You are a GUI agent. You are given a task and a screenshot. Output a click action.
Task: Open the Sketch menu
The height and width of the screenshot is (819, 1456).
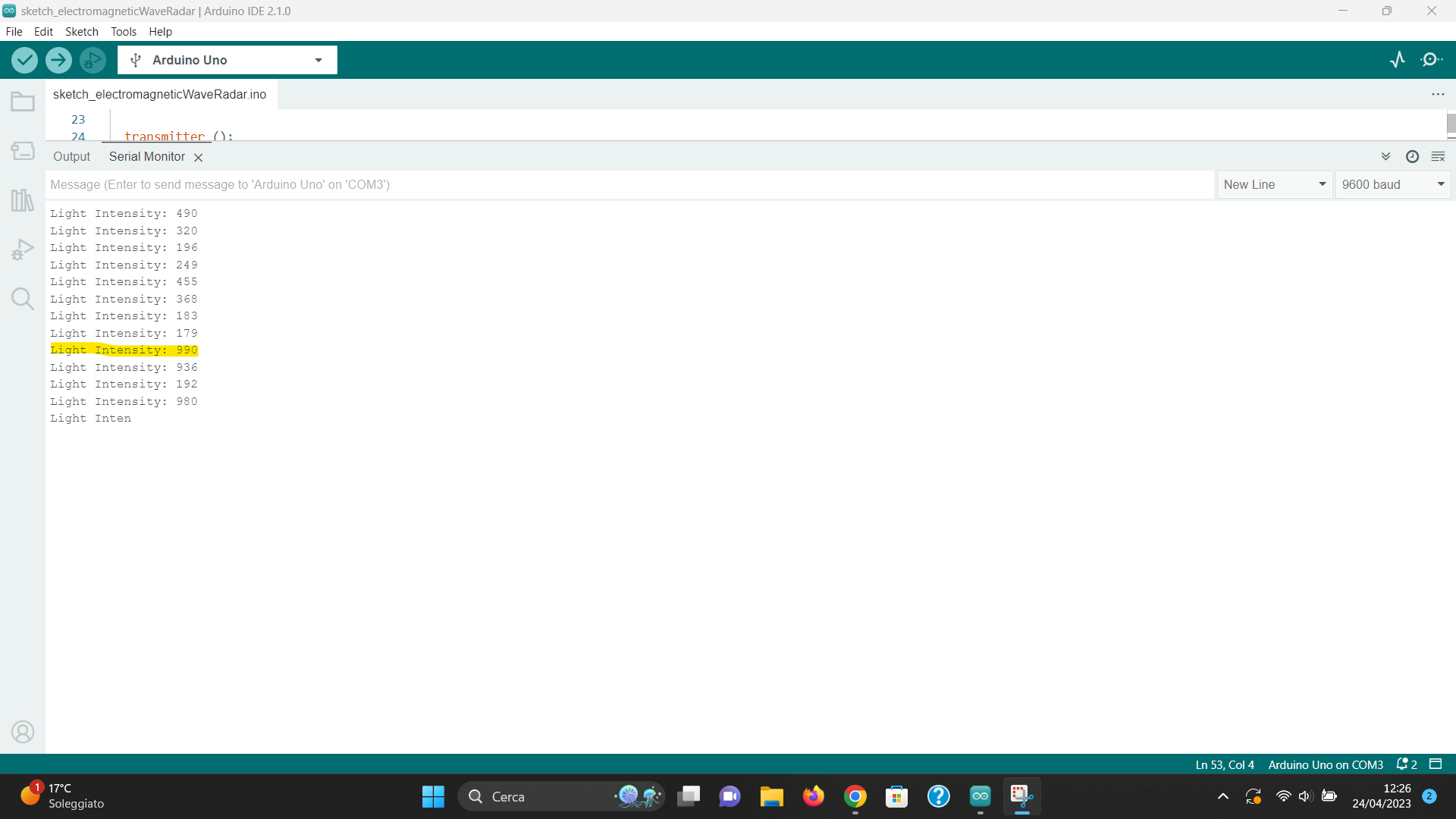coord(81,31)
